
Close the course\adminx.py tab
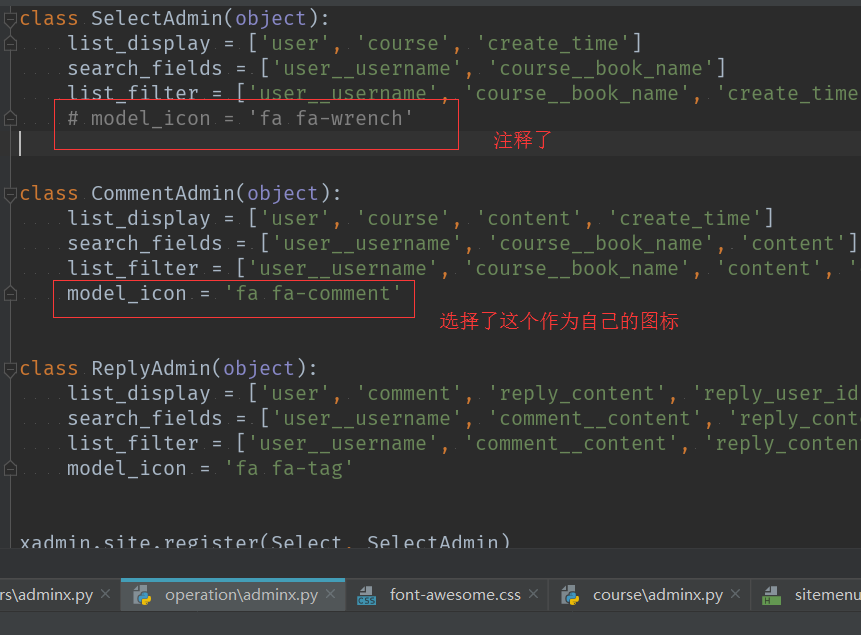(736, 594)
